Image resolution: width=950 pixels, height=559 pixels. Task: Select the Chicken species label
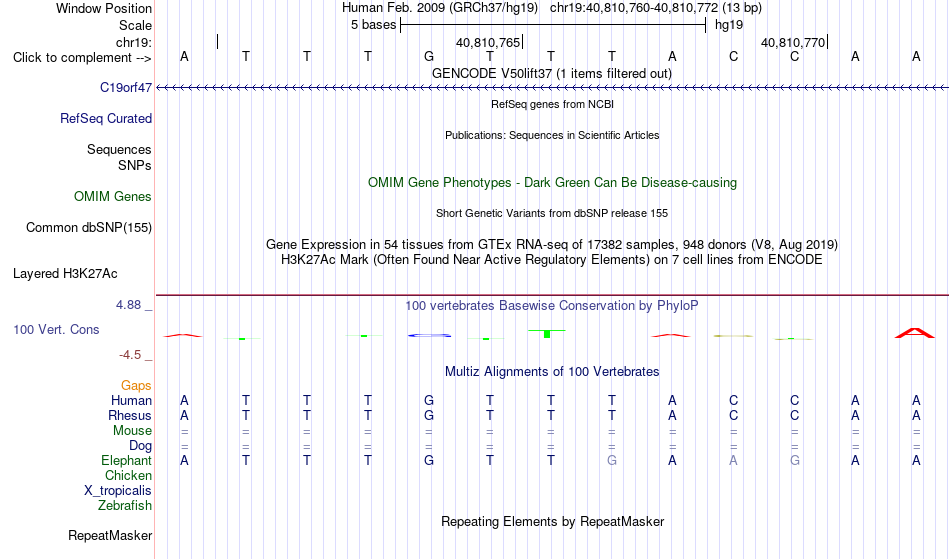(128, 475)
